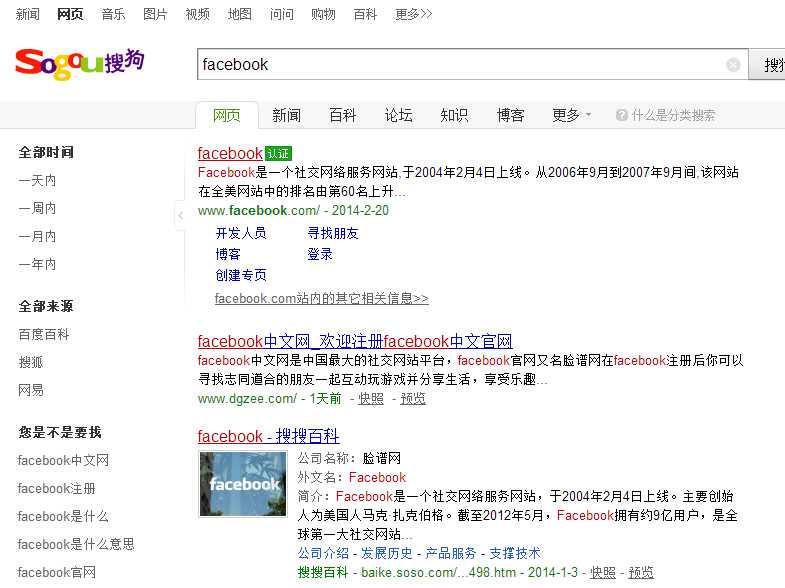The height and width of the screenshot is (588, 785).
Task: Click the 搜搜百科 source label in the last result
Action: pyautogui.click(x=323, y=572)
